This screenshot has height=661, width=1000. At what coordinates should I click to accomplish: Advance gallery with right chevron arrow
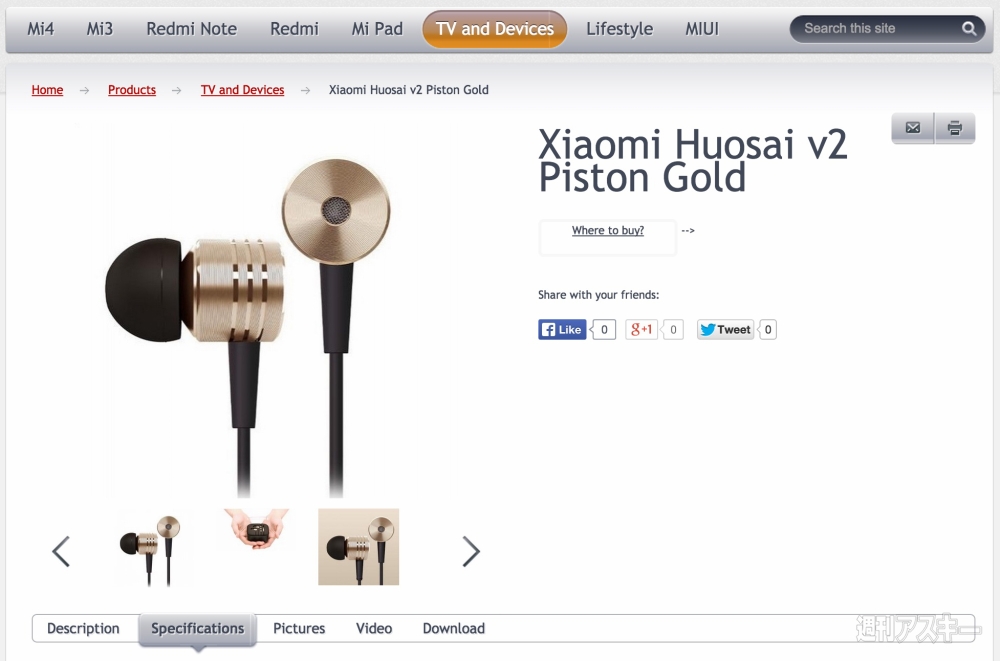point(471,551)
